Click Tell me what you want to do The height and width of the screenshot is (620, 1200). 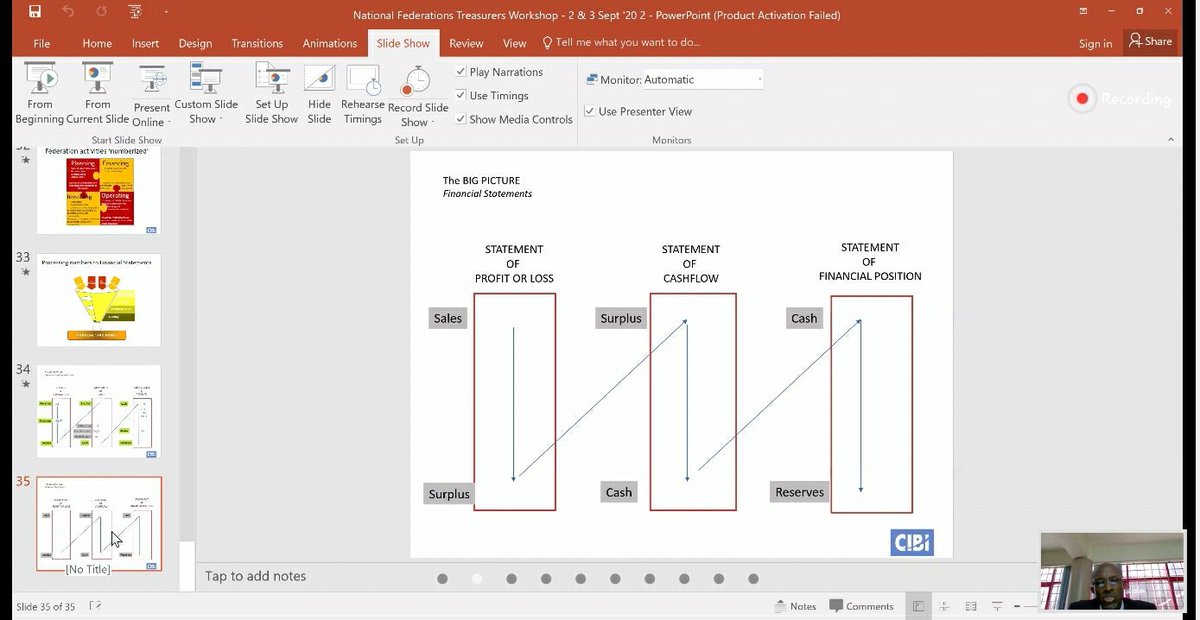coord(620,43)
